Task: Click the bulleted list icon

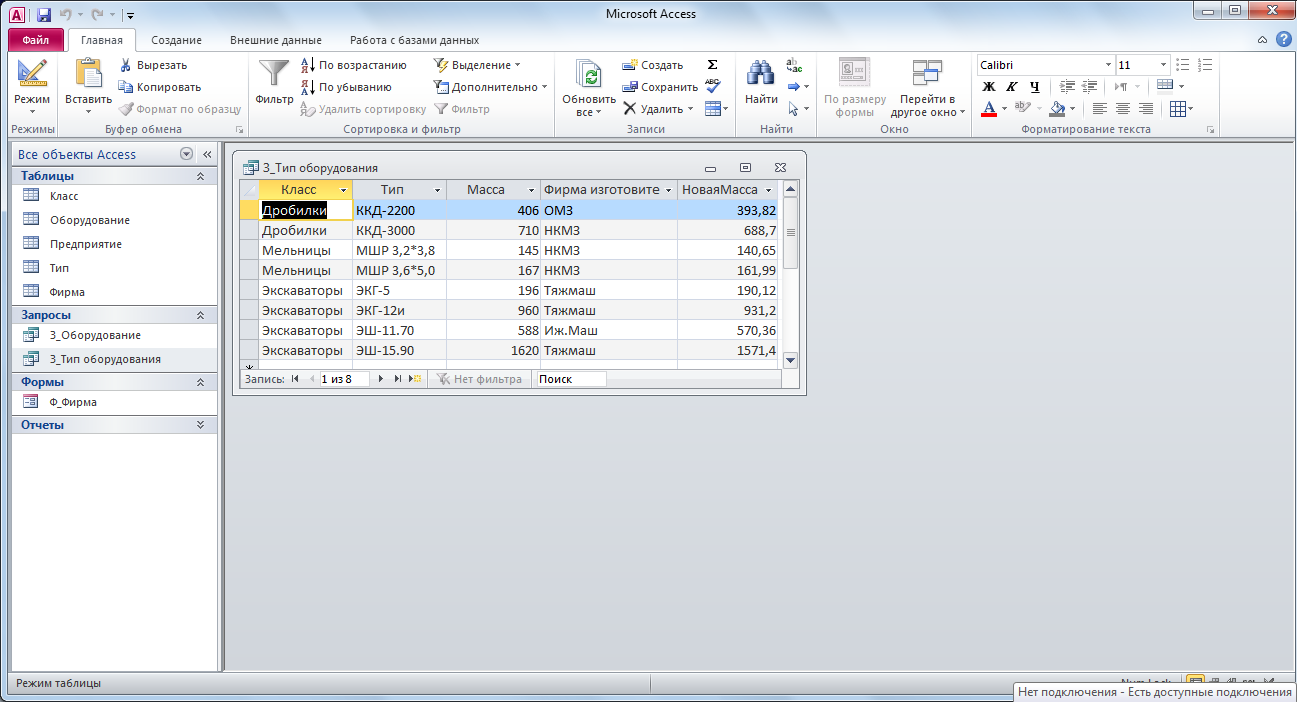Action: point(1183,65)
